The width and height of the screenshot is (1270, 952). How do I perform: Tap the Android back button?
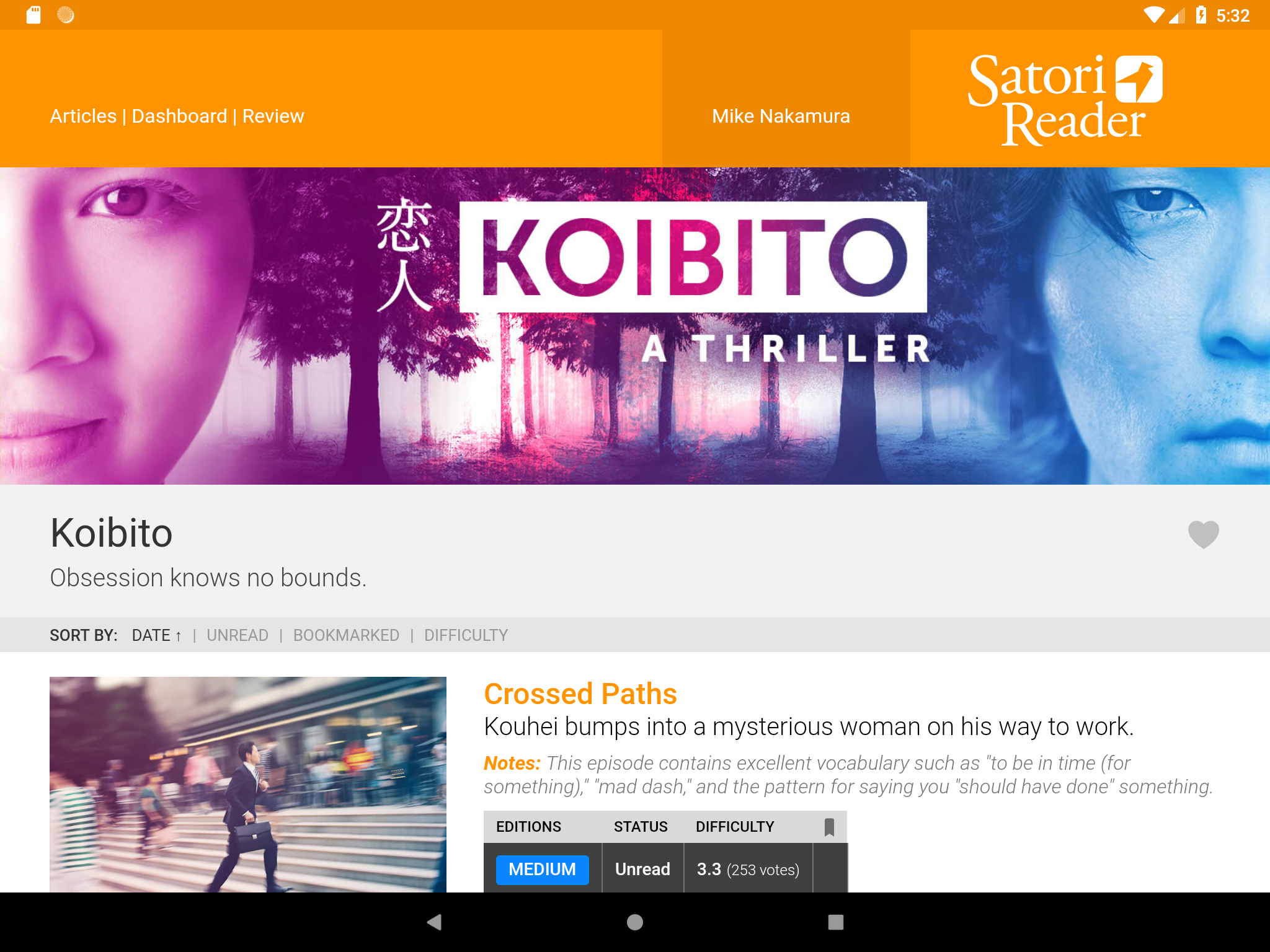(x=434, y=922)
